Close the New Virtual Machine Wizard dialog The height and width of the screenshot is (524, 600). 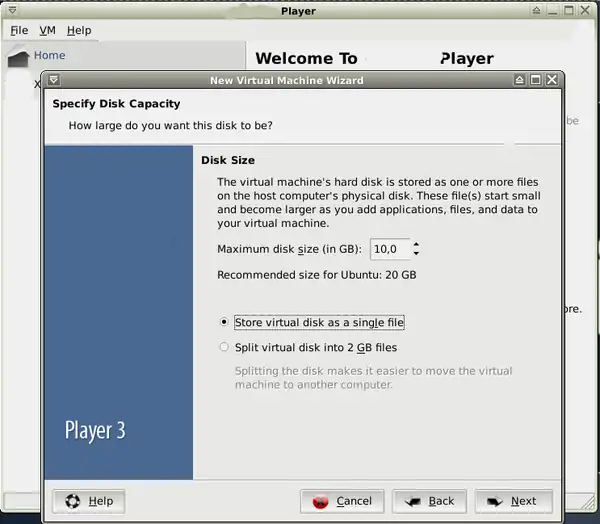tap(552, 80)
